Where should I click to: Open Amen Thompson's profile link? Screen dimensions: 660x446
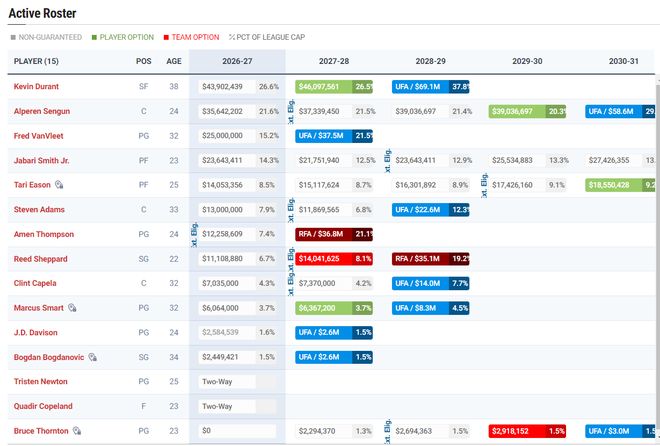[44, 234]
